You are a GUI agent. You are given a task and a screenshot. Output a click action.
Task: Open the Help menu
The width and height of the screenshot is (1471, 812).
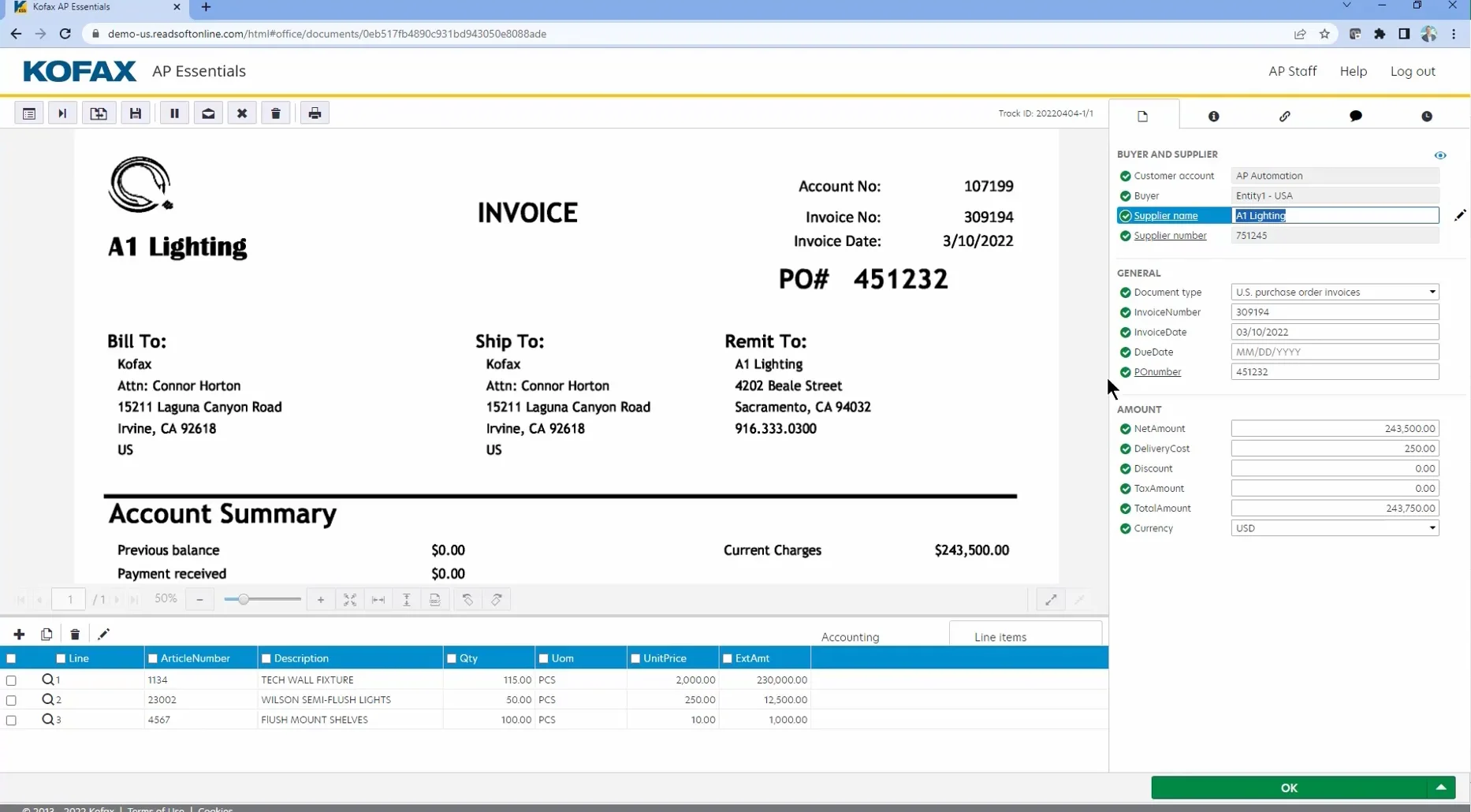1353,71
